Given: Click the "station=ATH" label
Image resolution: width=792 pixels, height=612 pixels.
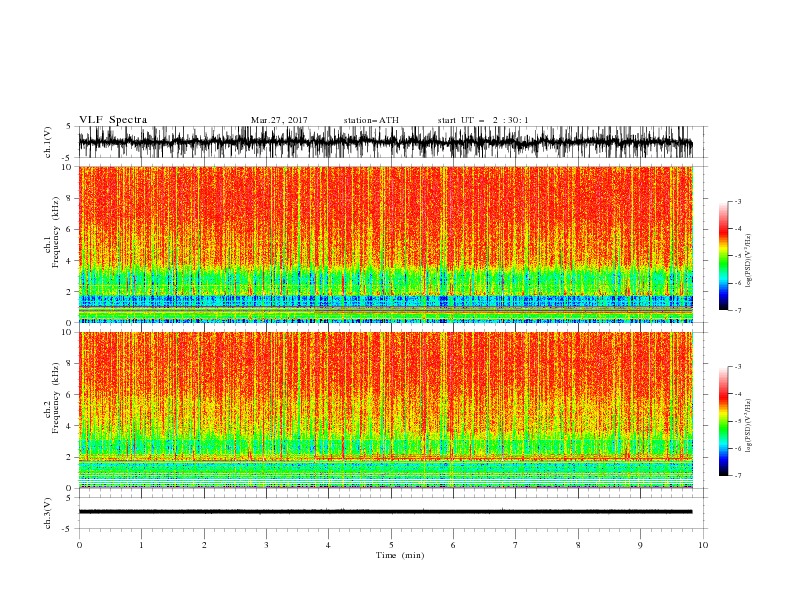Looking at the screenshot, I should (x=371, y=120).
